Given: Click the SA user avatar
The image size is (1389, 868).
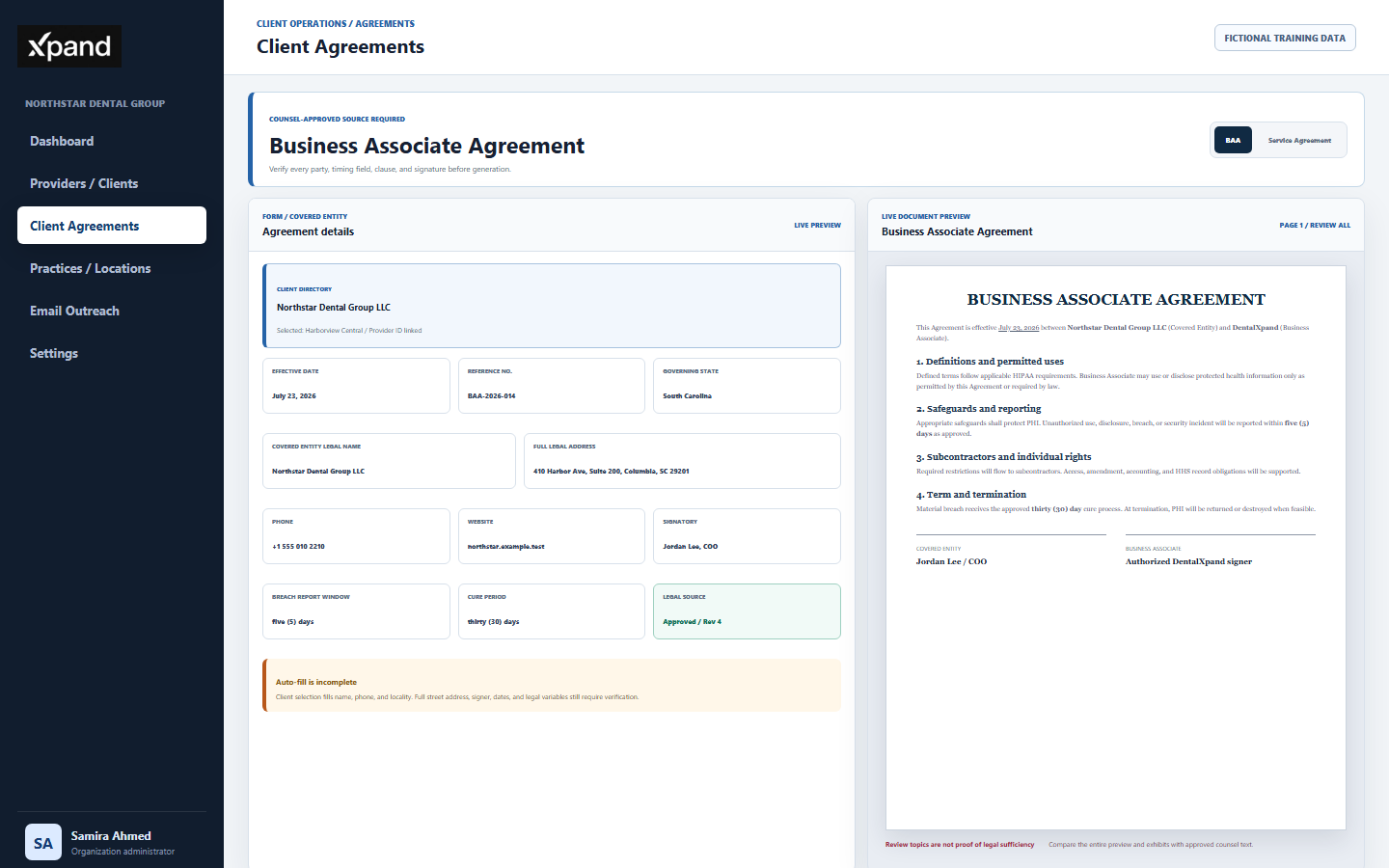Looking at the screenshot, I should [43, 842].
